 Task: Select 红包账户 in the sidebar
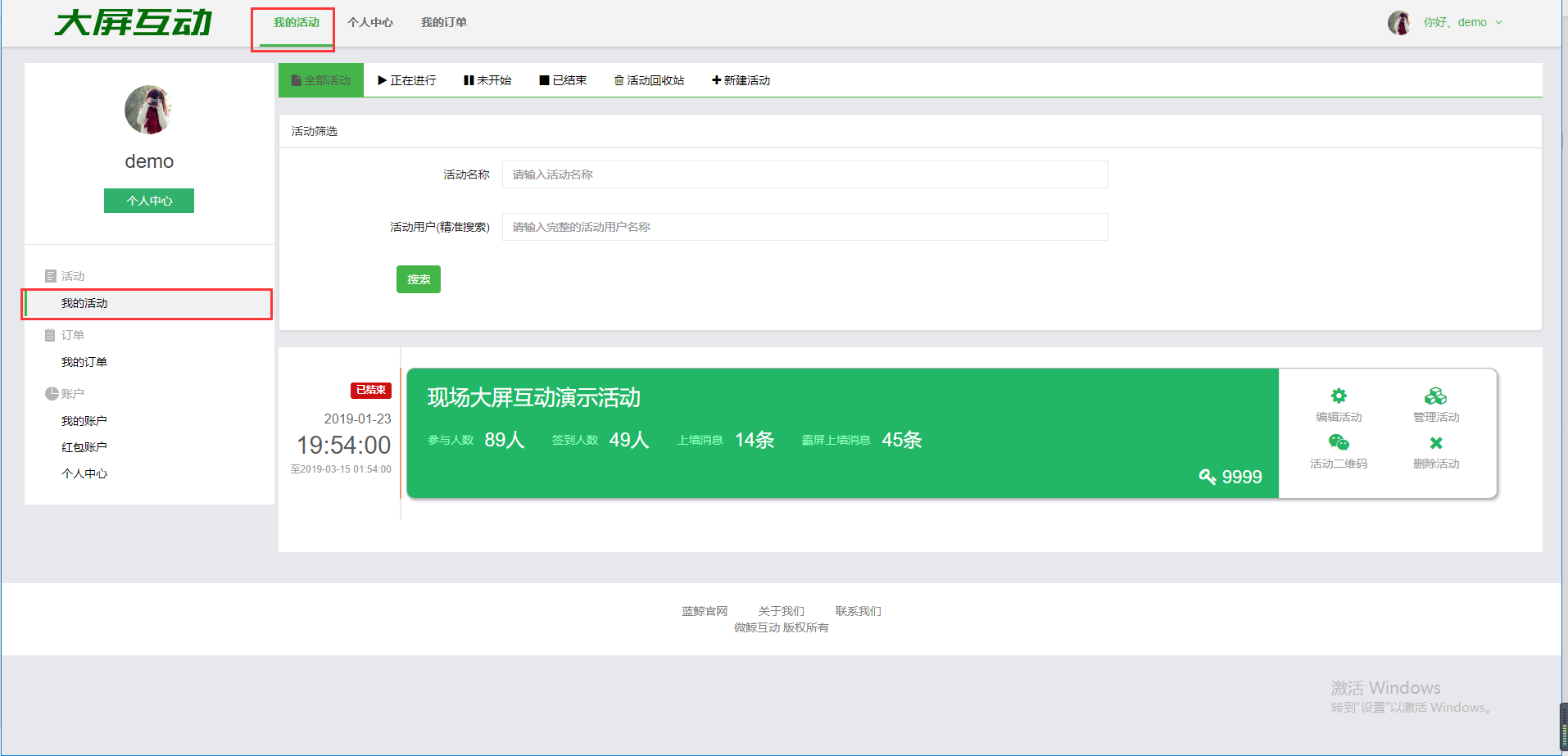pyautogui.click(x=84, y=447)
